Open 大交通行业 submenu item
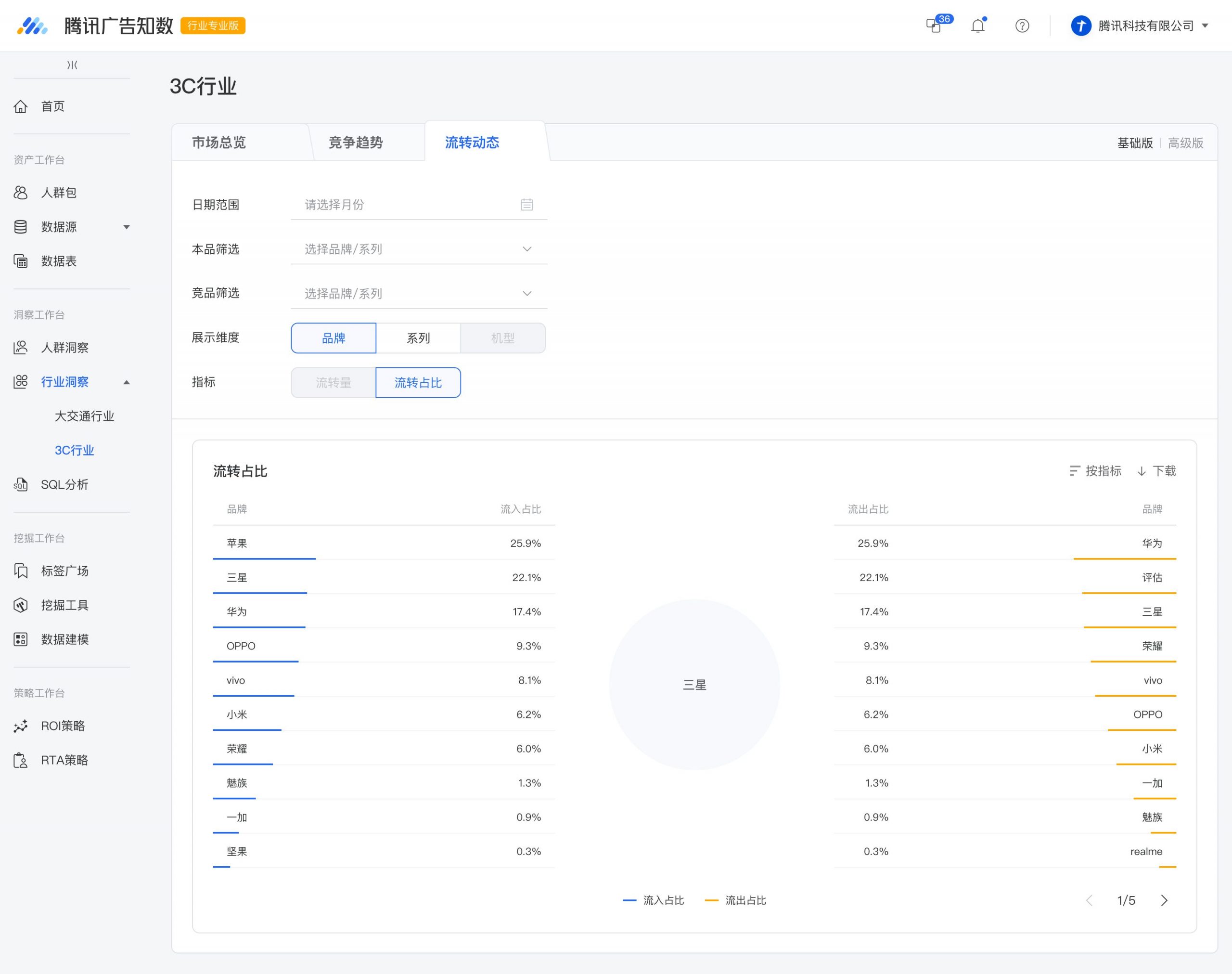This screenshot has width=1232, height=974. point(84,416)
